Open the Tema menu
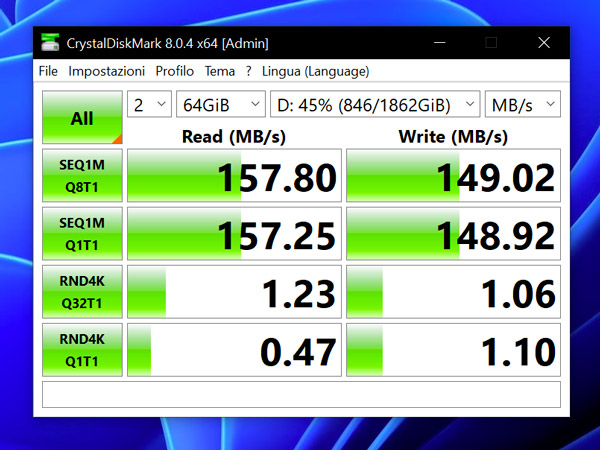Viewport: 600px width, 450px height. (x=220, y=71)
